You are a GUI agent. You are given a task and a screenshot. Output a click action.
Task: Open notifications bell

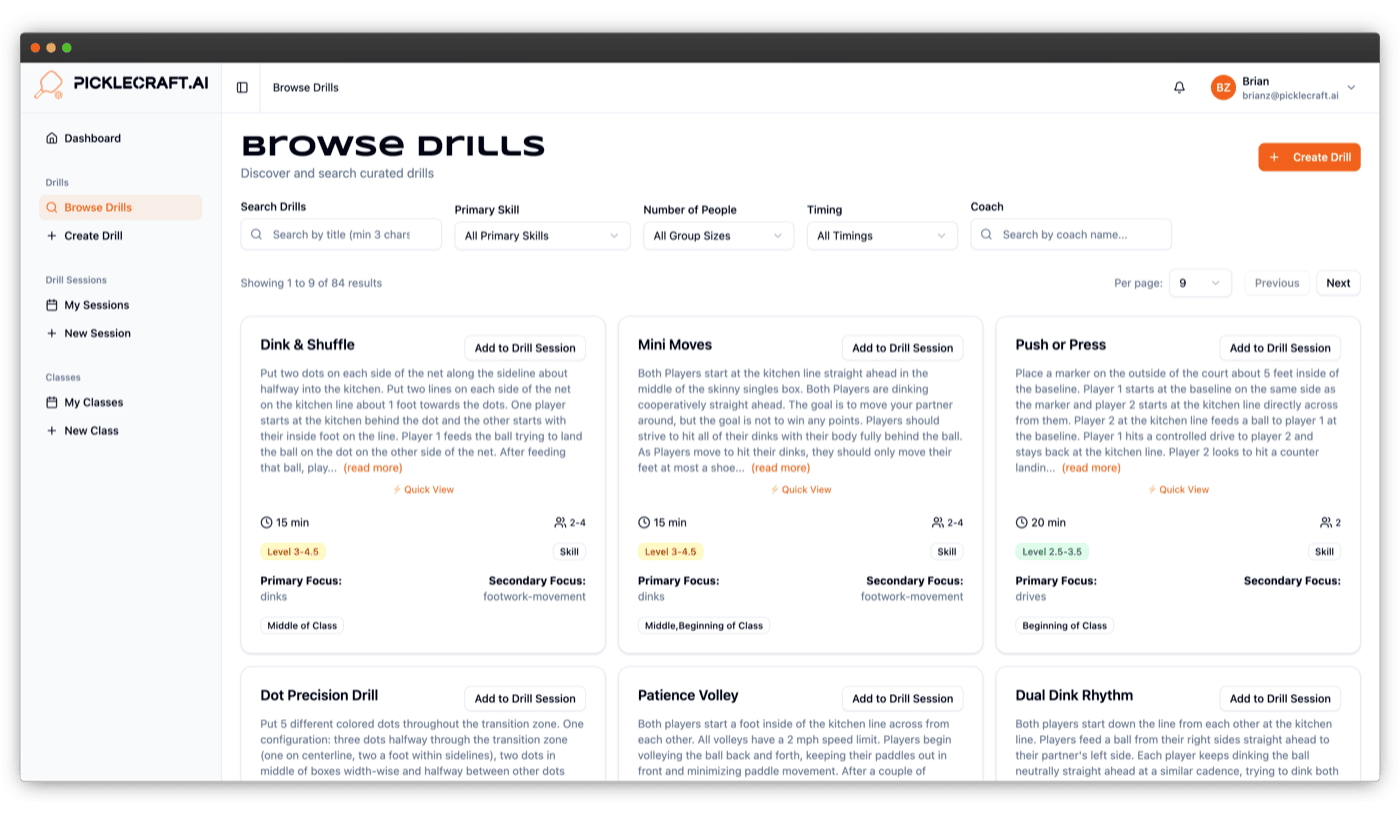tap(1179, 88)
